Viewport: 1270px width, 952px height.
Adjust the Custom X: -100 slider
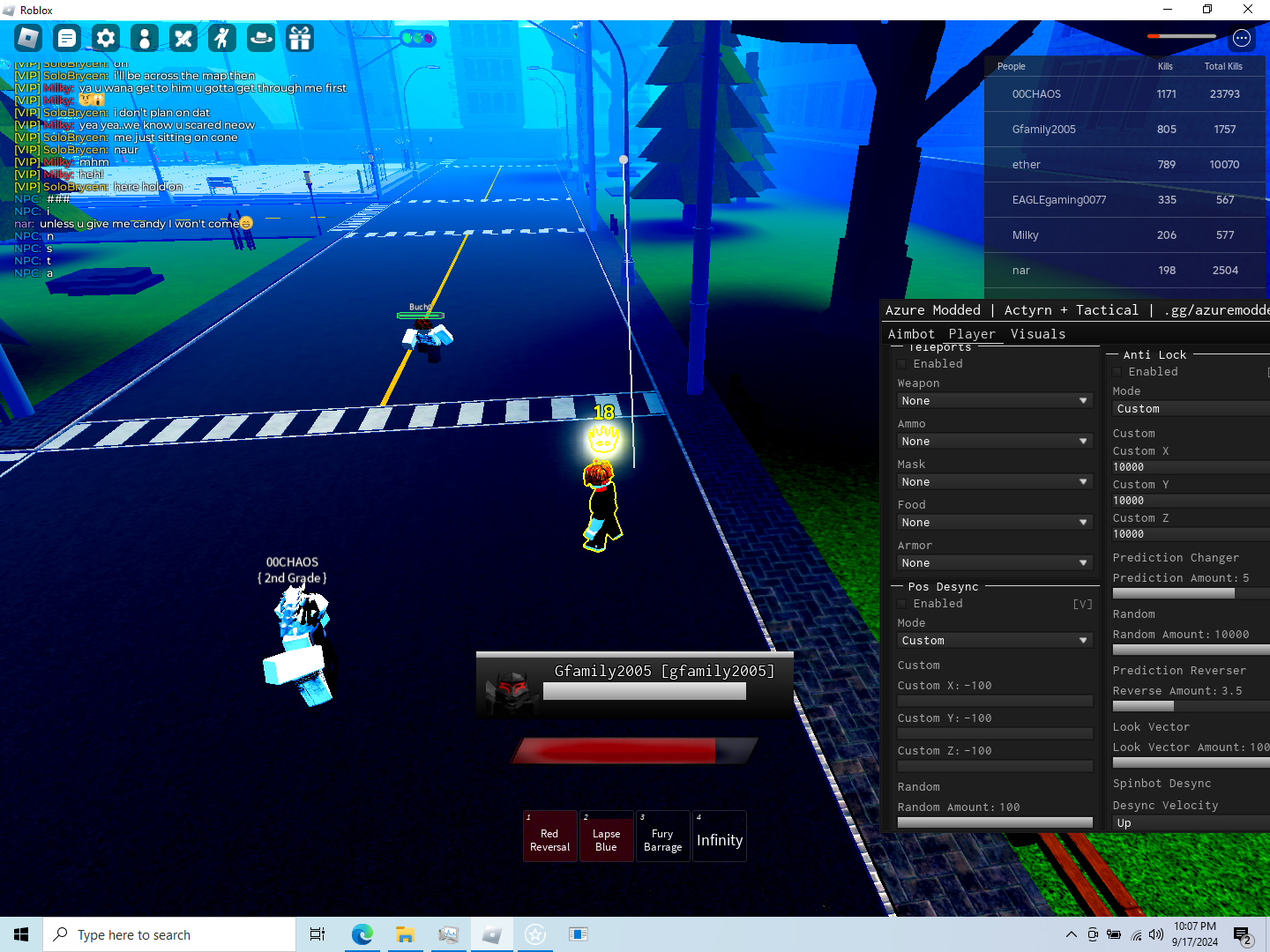[995, 701]
